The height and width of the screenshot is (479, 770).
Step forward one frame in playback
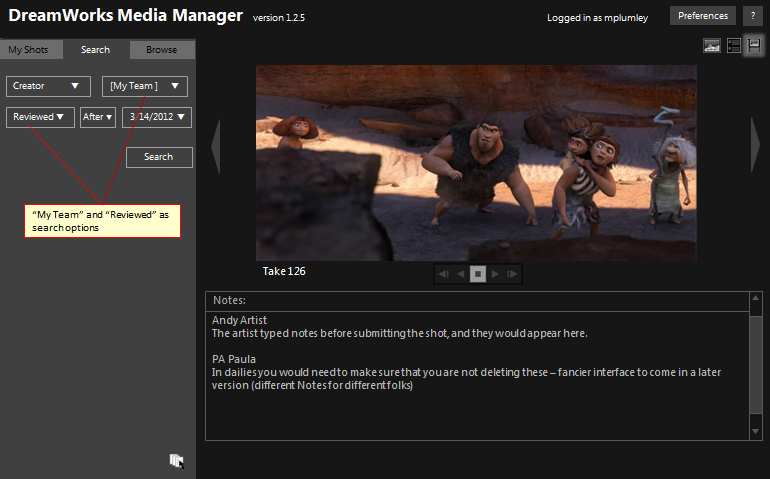coord(512,274)
